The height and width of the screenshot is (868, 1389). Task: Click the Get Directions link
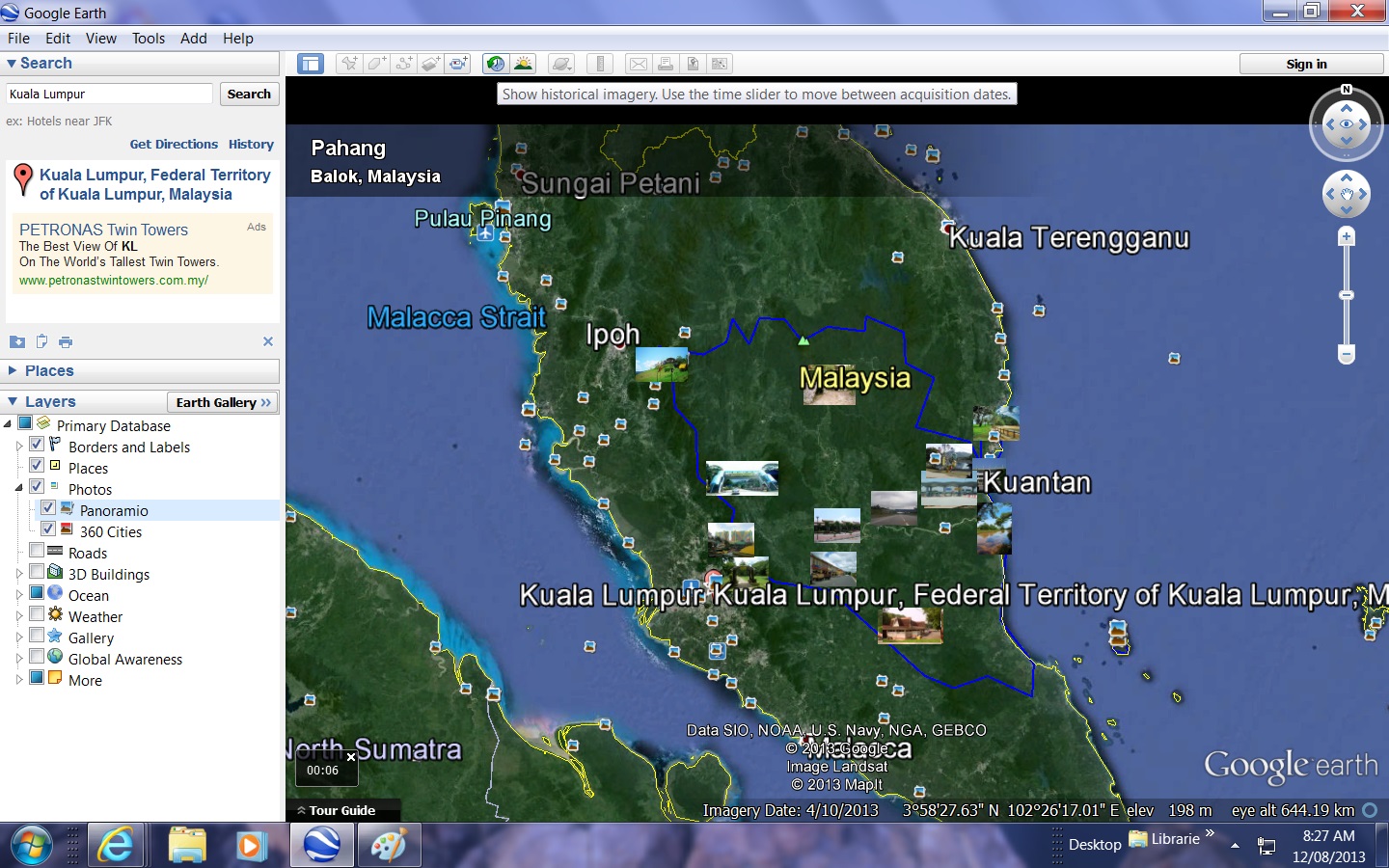[x=174, y=144]
